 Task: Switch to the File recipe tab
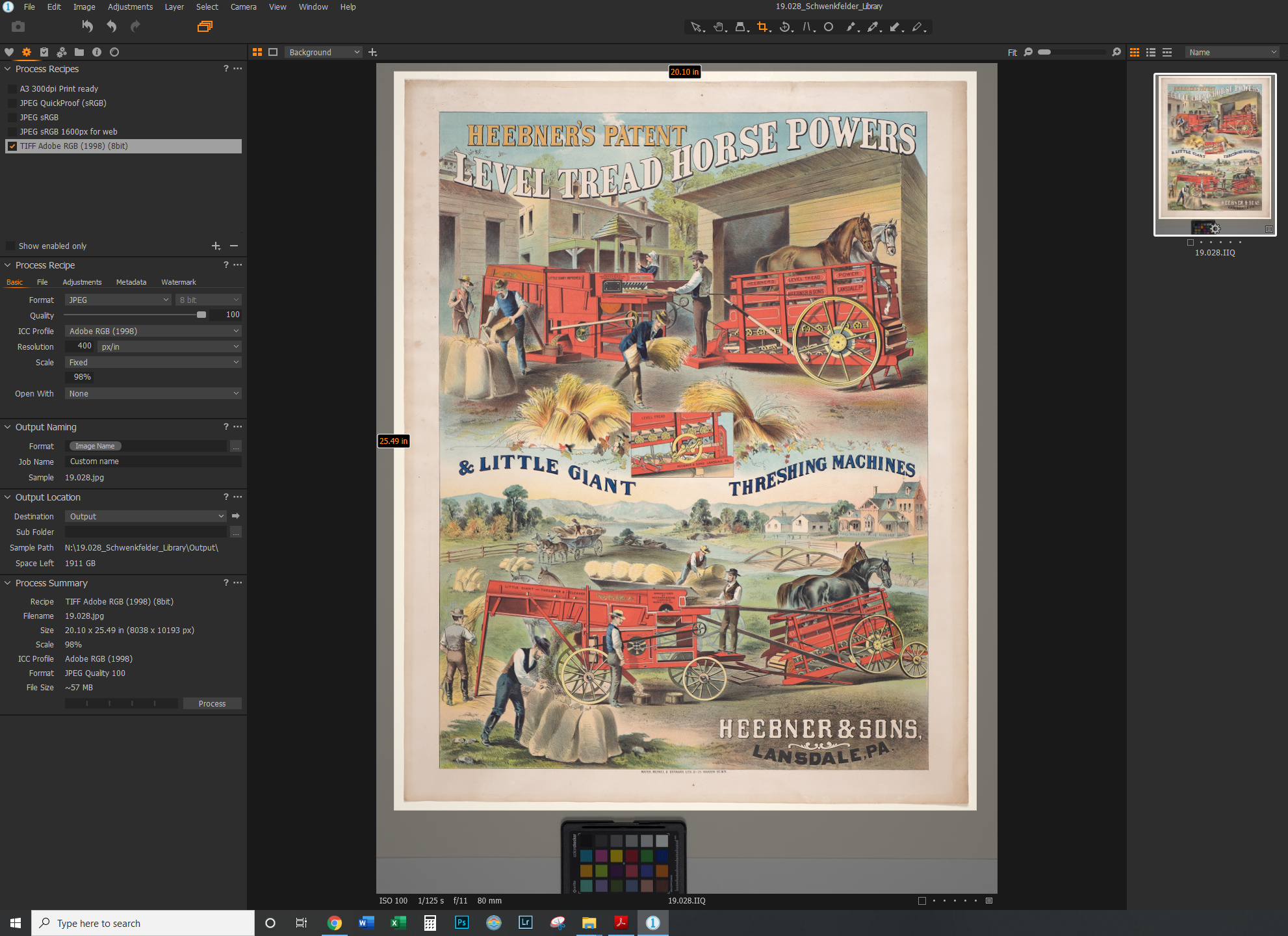point(42,282)
